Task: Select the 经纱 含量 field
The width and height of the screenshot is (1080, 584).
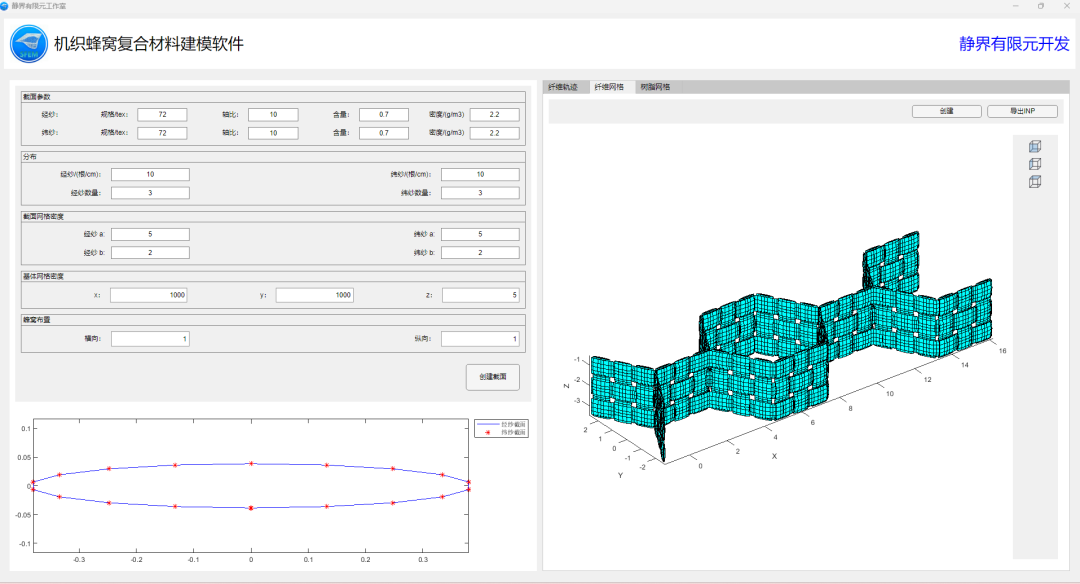Action: (384, 114)
